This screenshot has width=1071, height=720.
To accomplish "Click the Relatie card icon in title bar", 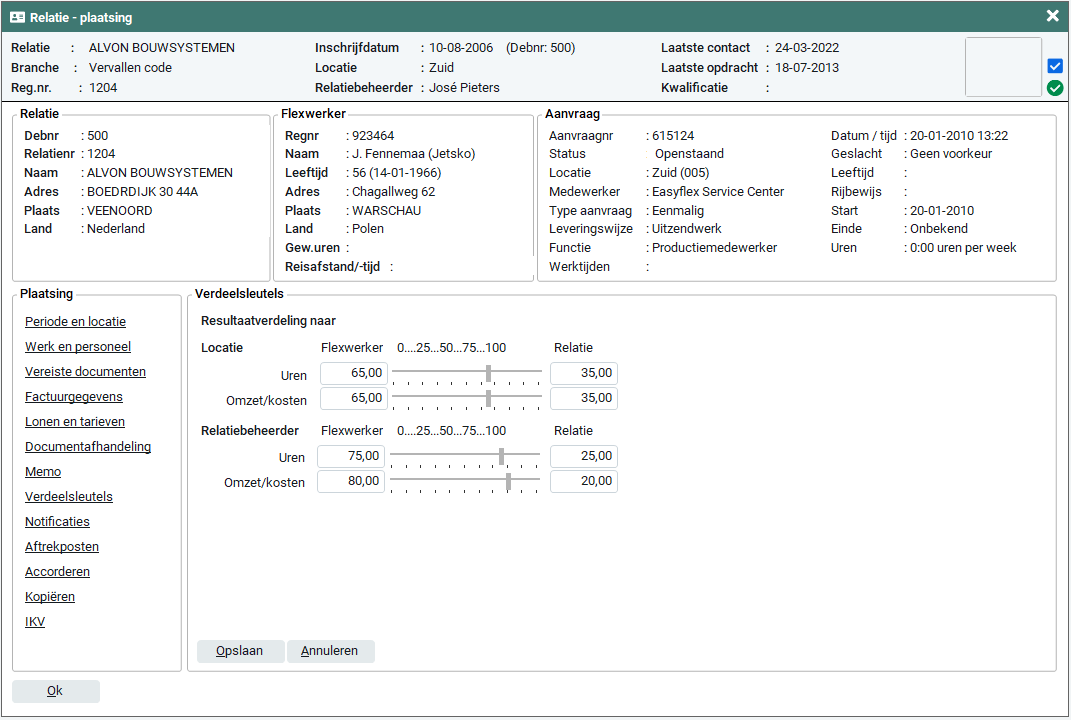I will 17,17.
